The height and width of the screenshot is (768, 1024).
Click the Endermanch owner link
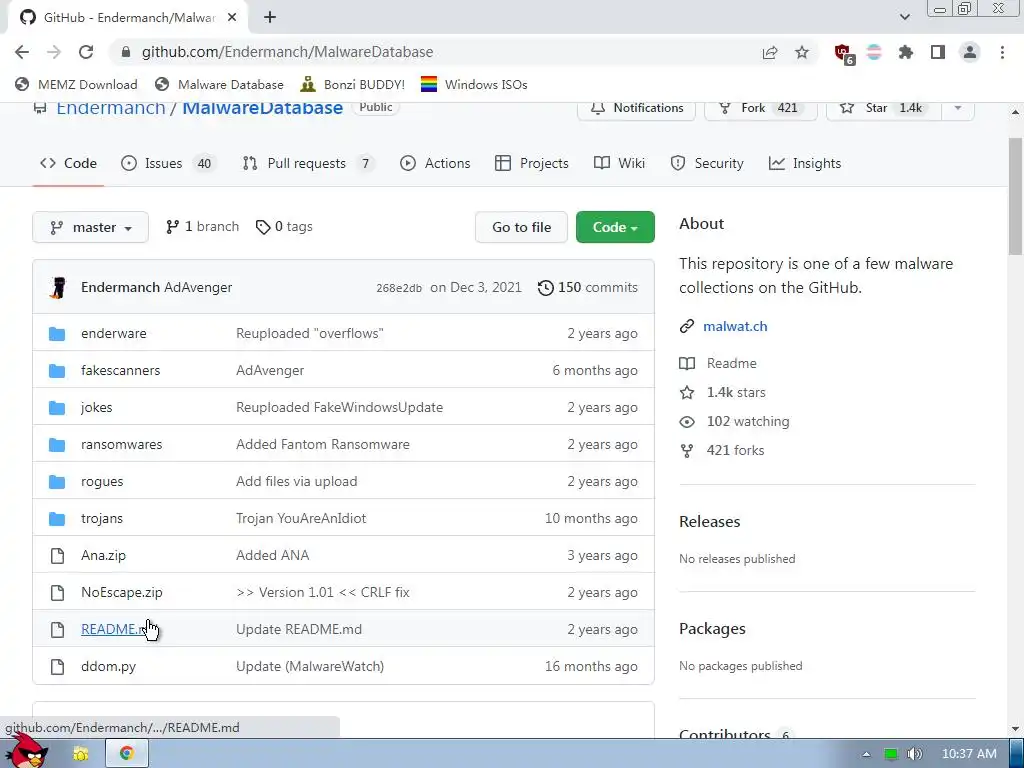point(110,108)
